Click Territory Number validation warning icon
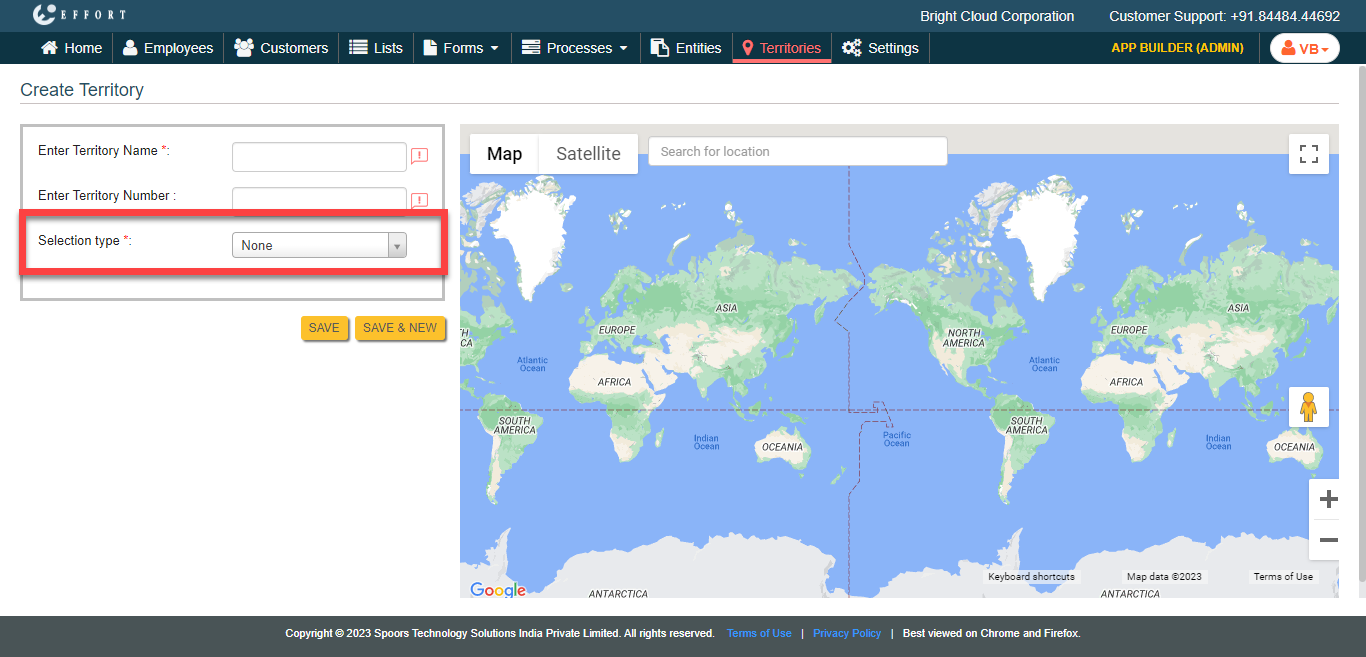1366x657 pixels. pos(420,200)
